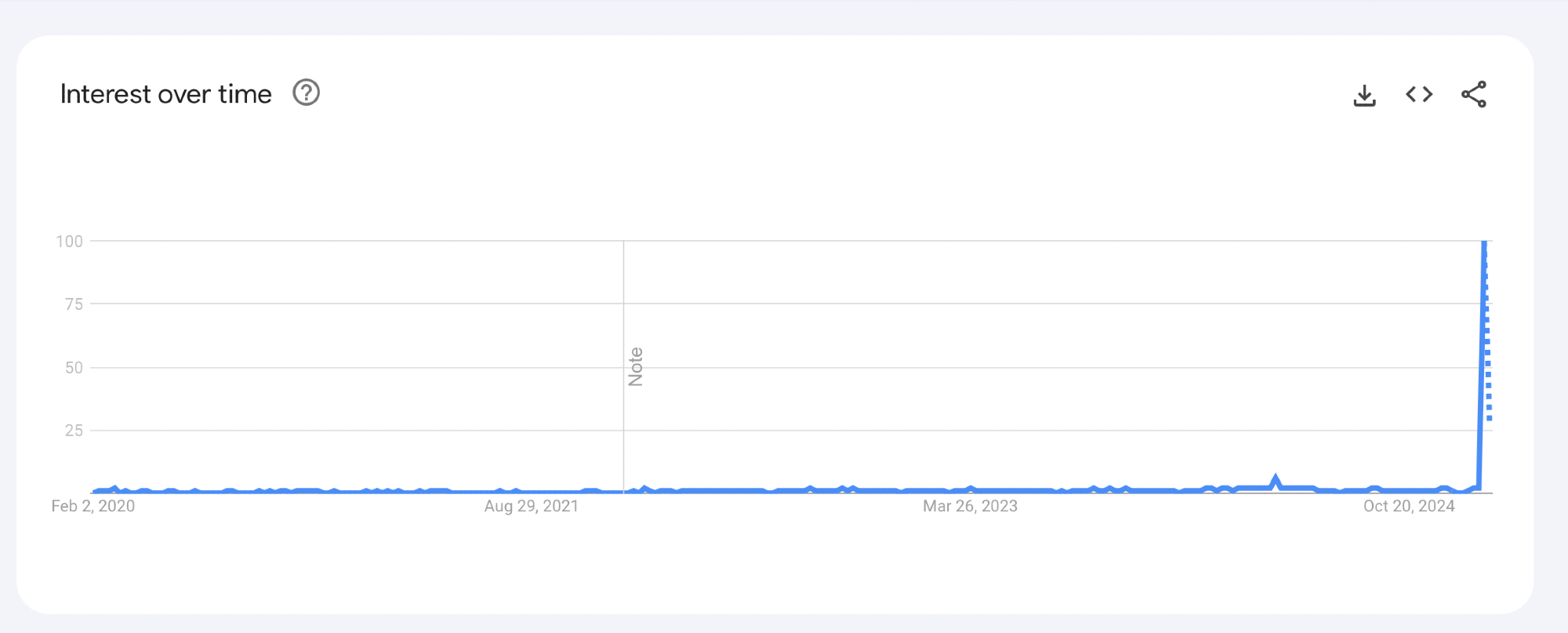Click the rotated Note label on the chart

tap(636, 367)
